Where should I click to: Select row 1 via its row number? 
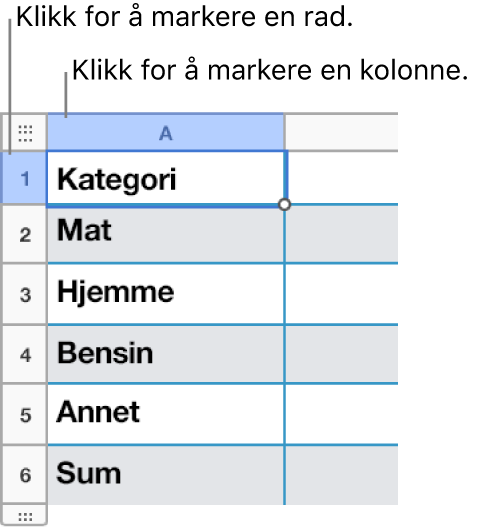pos(25,178)
